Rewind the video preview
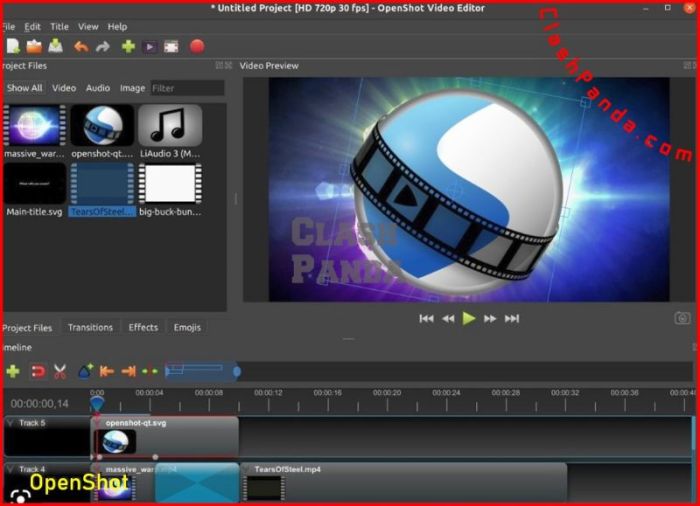This screenshot has width=700, height=506. click(448, 318)
